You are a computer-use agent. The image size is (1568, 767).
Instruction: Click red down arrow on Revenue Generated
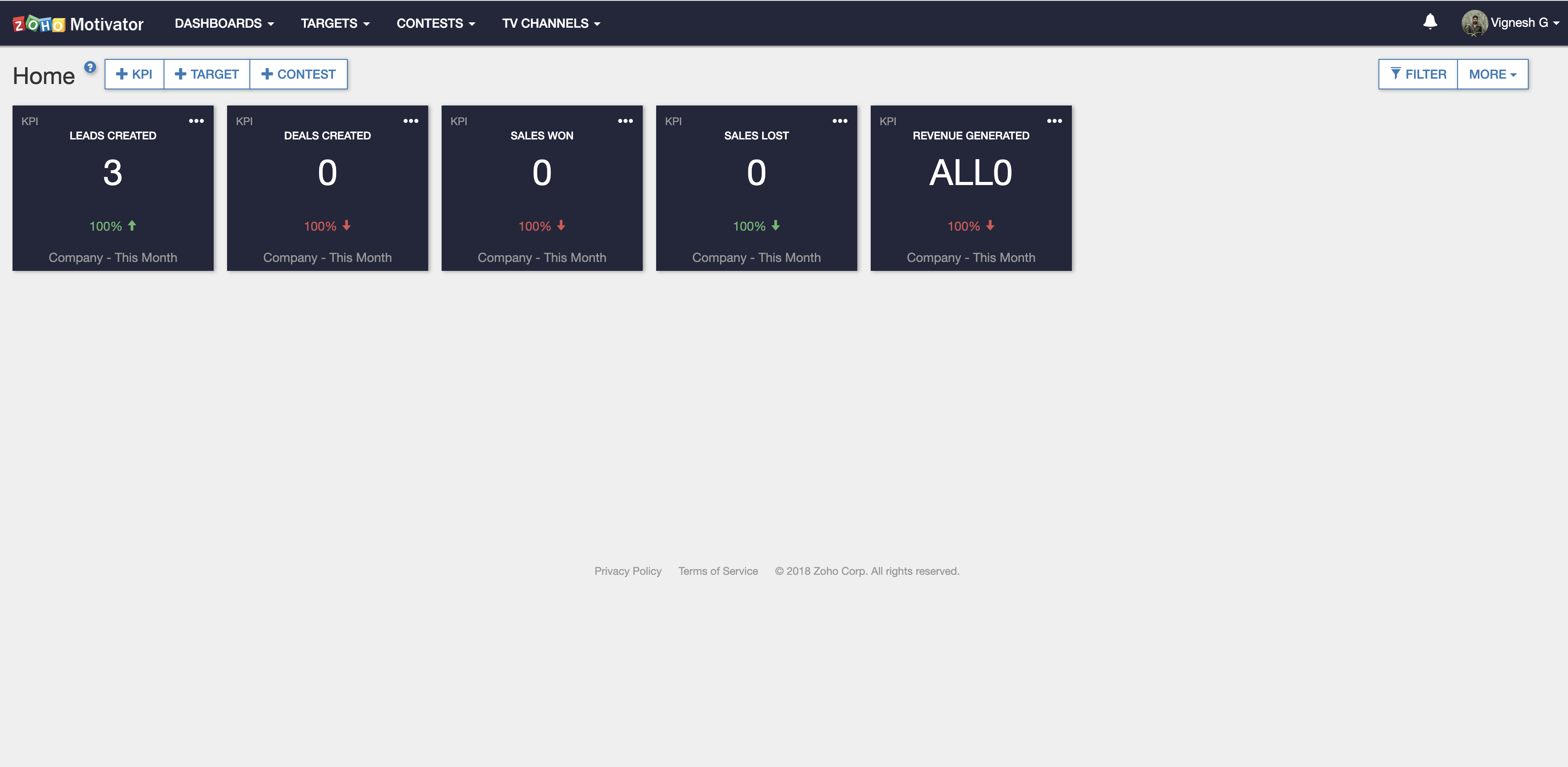[991, 225]
